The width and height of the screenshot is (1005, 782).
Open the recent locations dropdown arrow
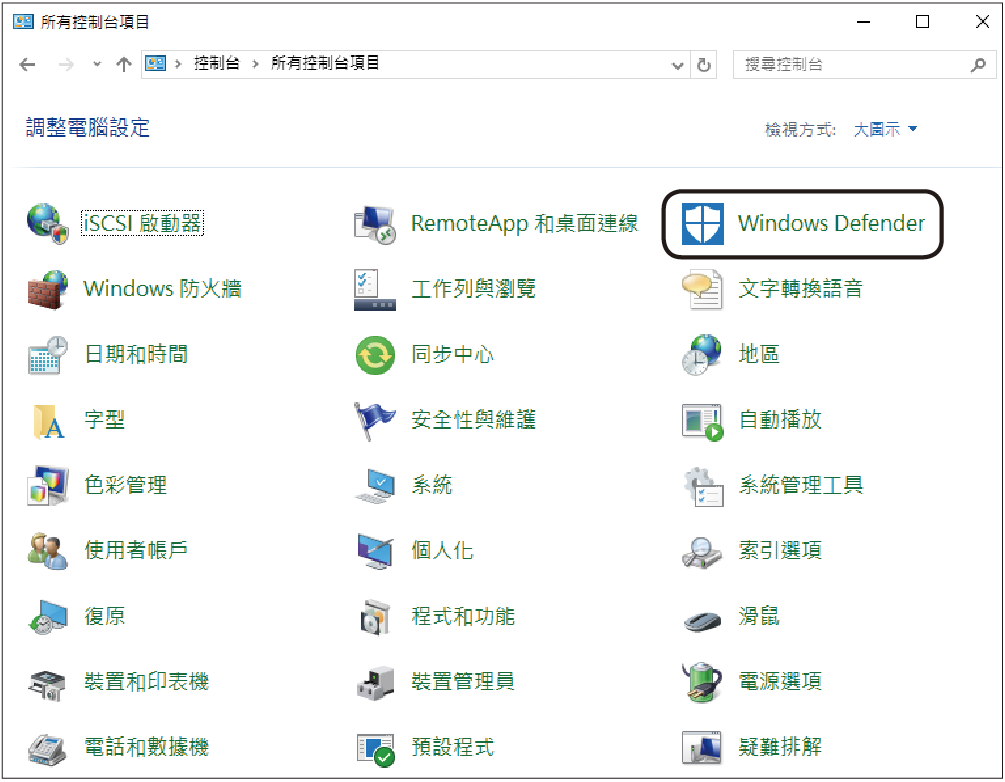pos(97,64)
